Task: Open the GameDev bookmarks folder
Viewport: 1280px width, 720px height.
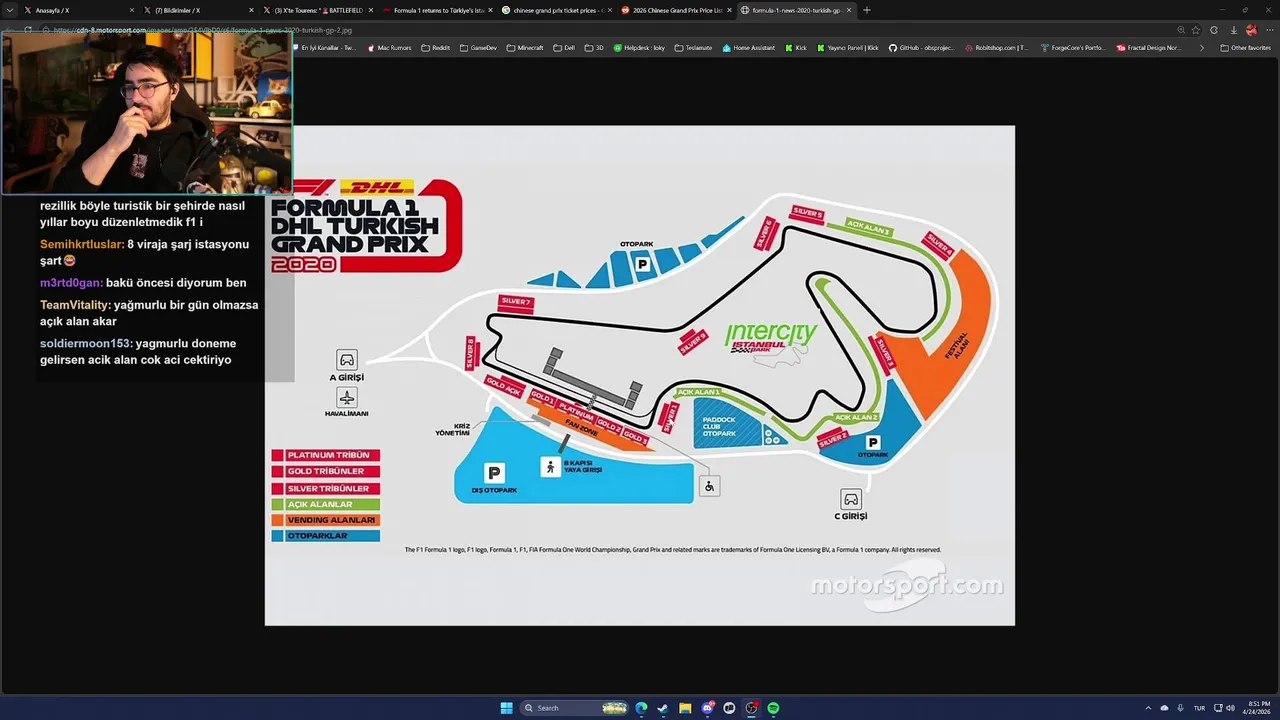Action: (x=478, y=48)
